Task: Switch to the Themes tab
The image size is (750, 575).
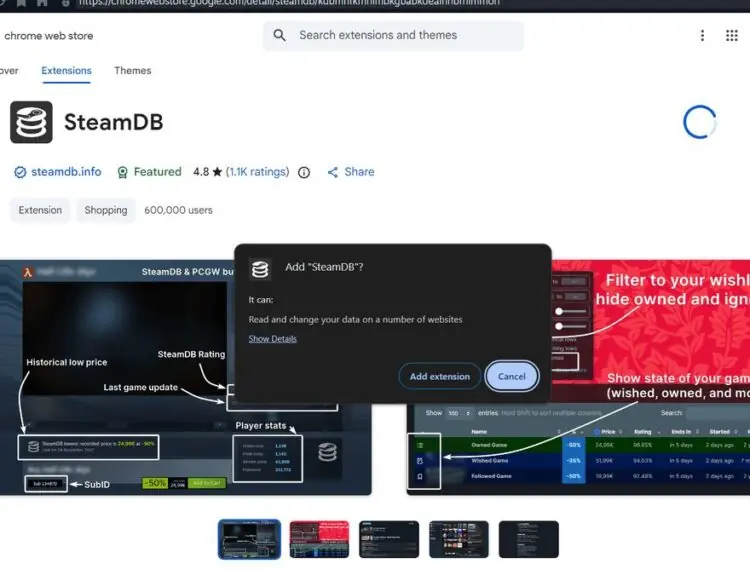Action: pyautogui.click(x=132, y=71)
